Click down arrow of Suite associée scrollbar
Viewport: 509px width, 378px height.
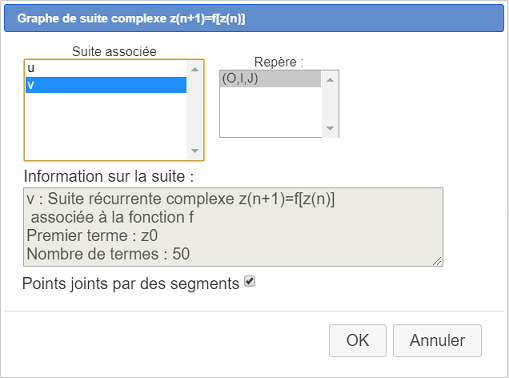tap(195, 151)
